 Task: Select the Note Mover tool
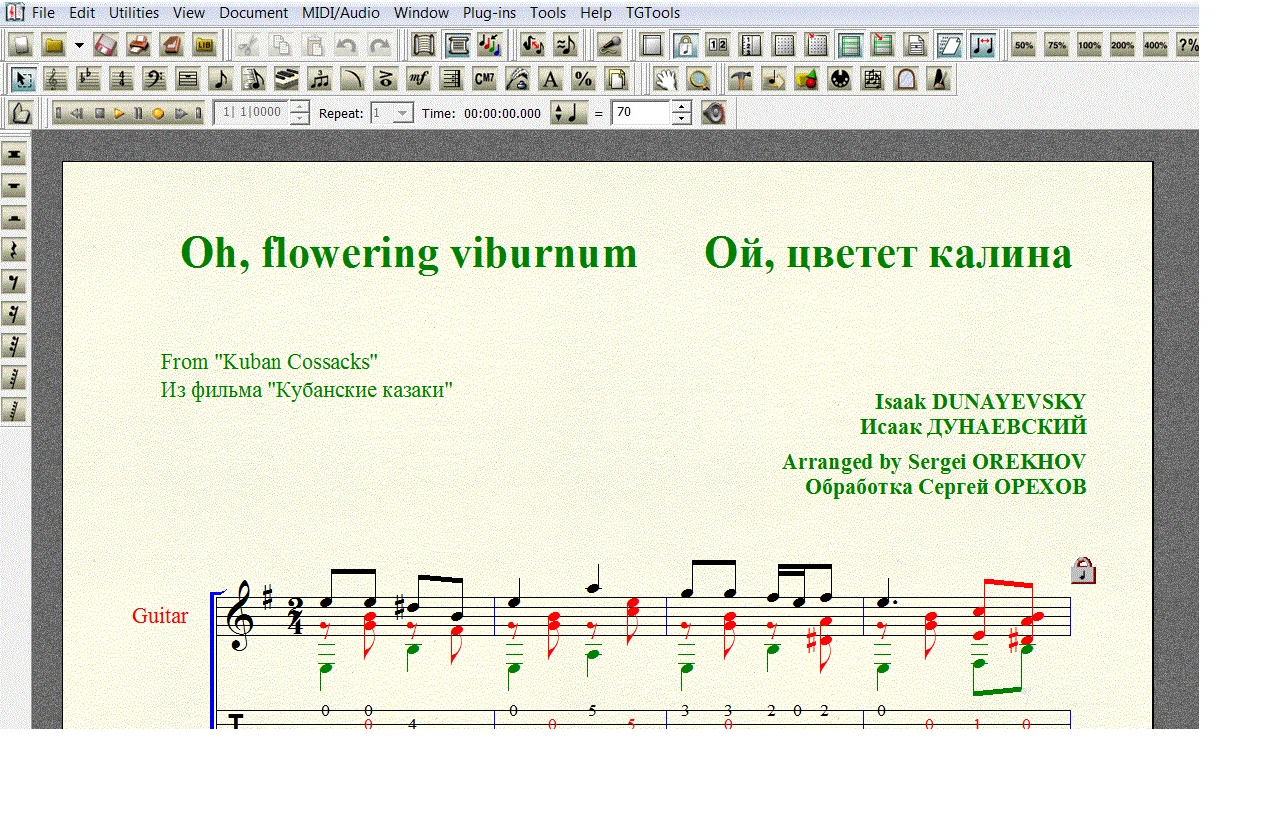pos(773,79)
